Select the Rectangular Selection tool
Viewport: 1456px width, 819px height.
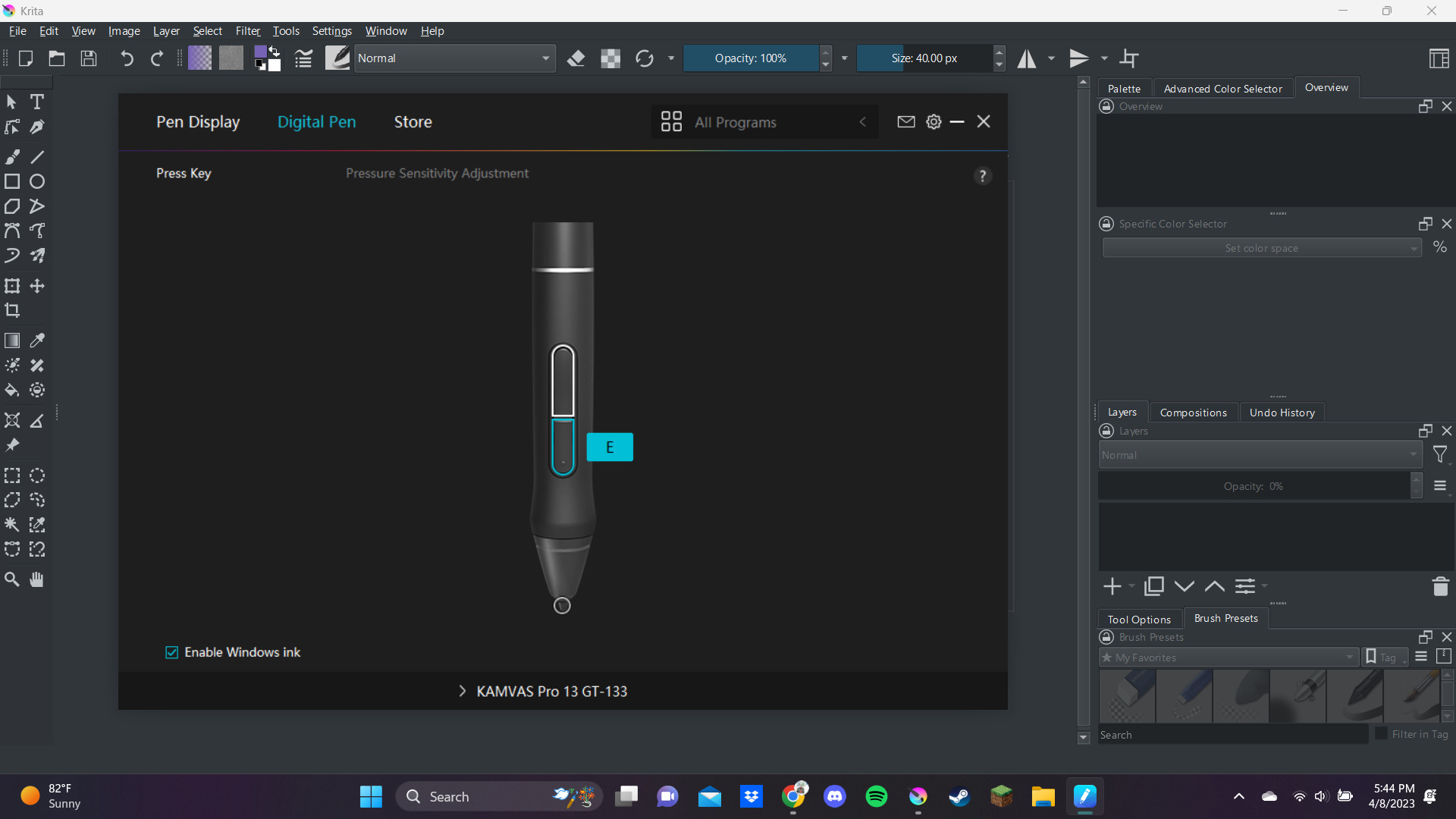click(x=12, y=475)
